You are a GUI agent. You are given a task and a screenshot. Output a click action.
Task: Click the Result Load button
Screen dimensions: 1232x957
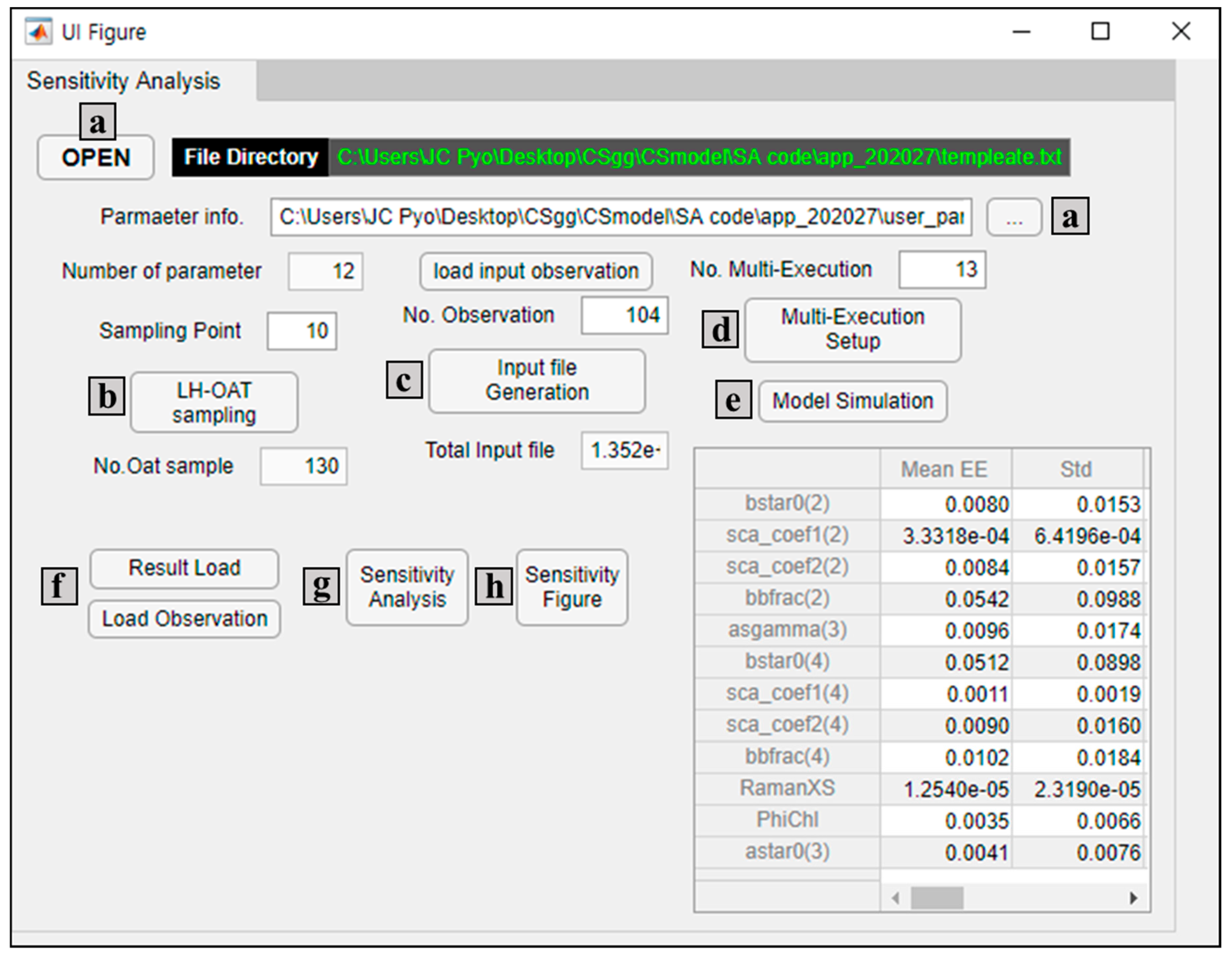(x=184, y=568)
